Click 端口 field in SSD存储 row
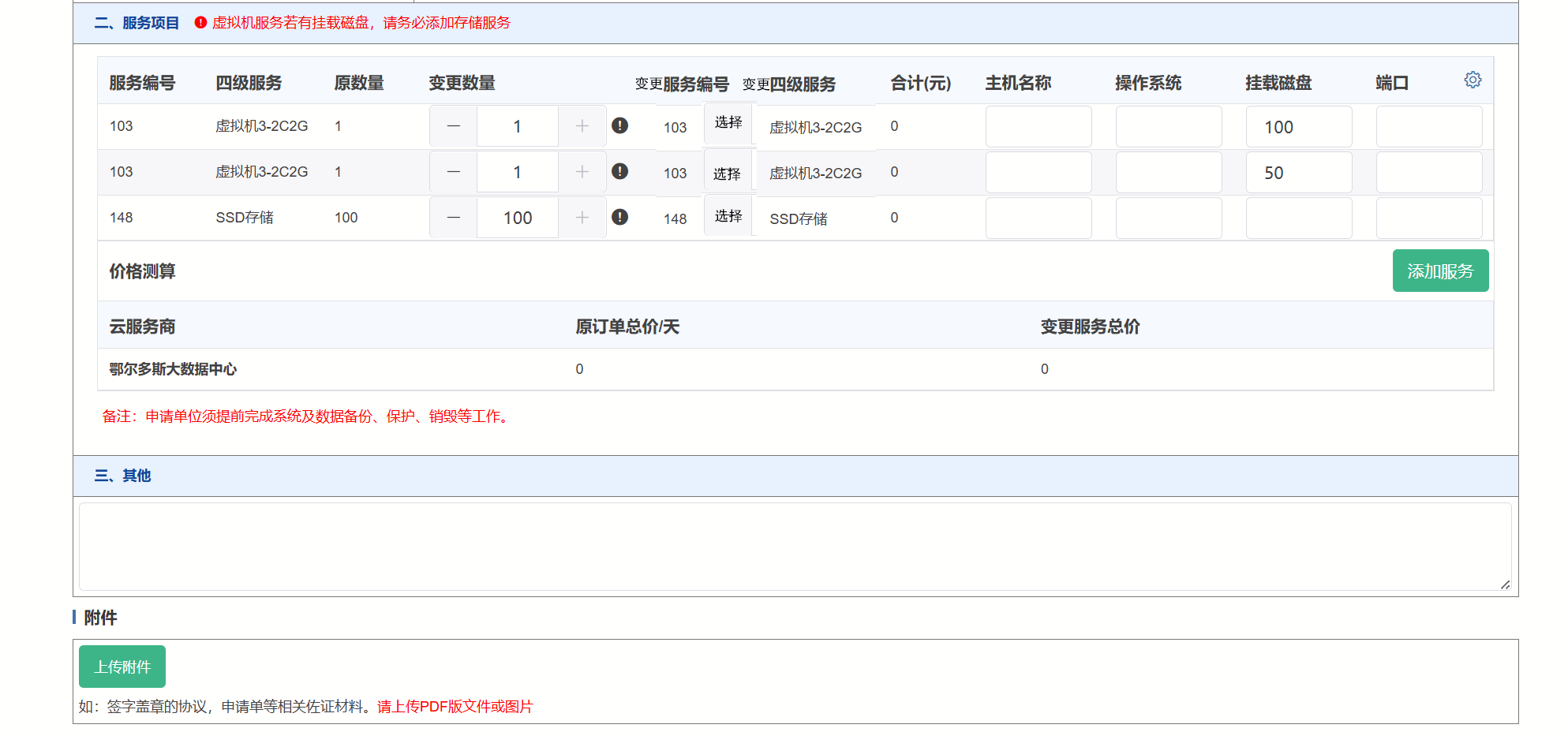Image resolution: width=1568 pixels, height=732 pixels. (1429, 218)
